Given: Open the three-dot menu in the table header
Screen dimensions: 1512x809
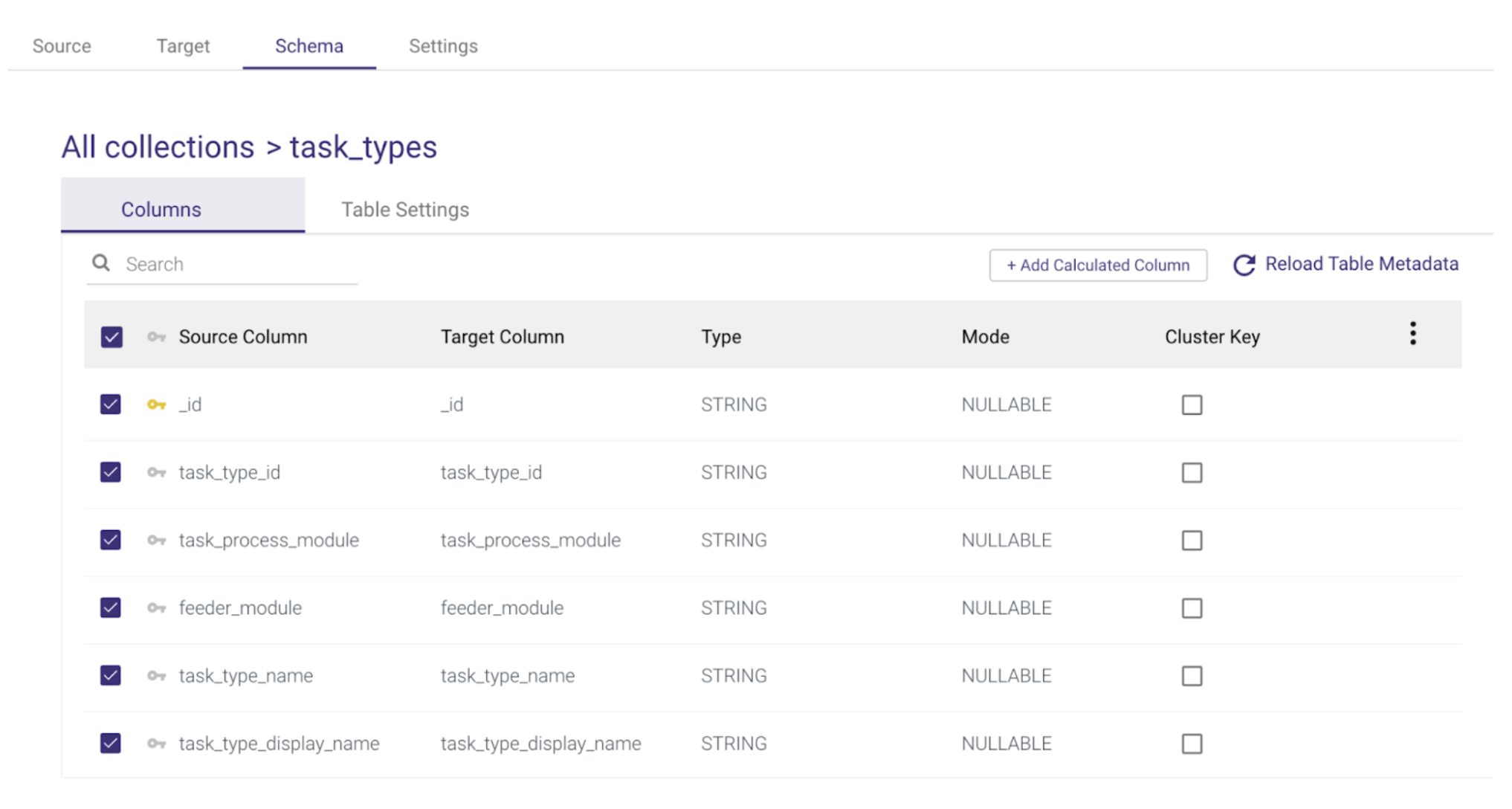Looking at the screenshot, I should pyautogui.click(x=1412, y=334).
